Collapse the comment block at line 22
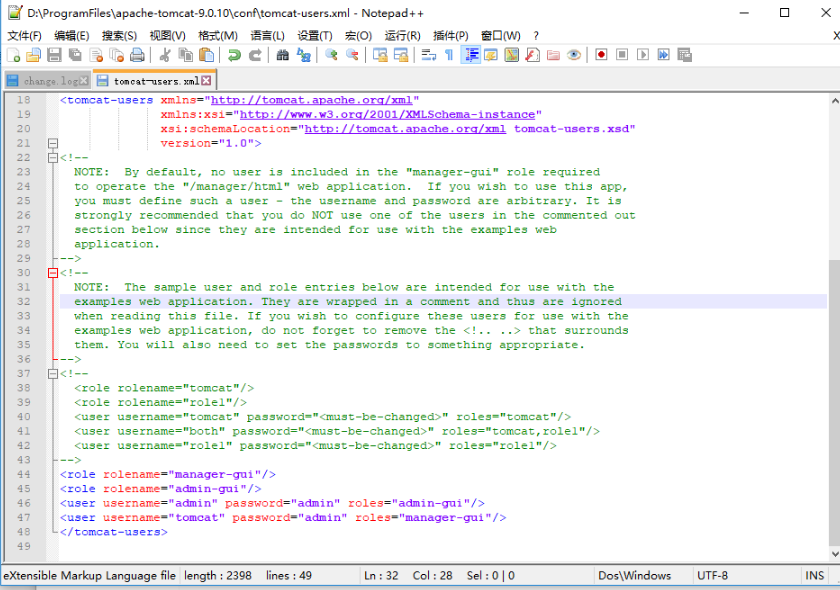Image resolution: width=840 pixels, height=590 pixels. (x=53, y=158)
